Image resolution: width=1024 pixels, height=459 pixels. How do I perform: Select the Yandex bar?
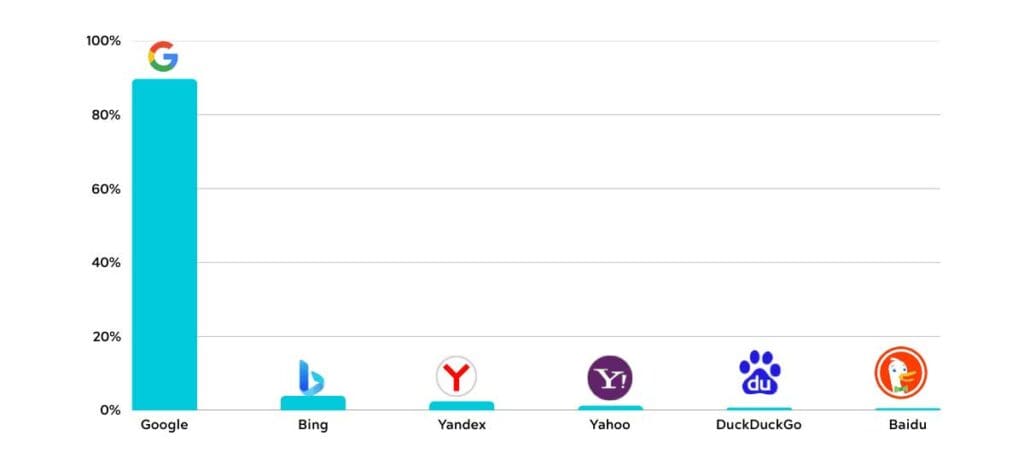(461, 405)
